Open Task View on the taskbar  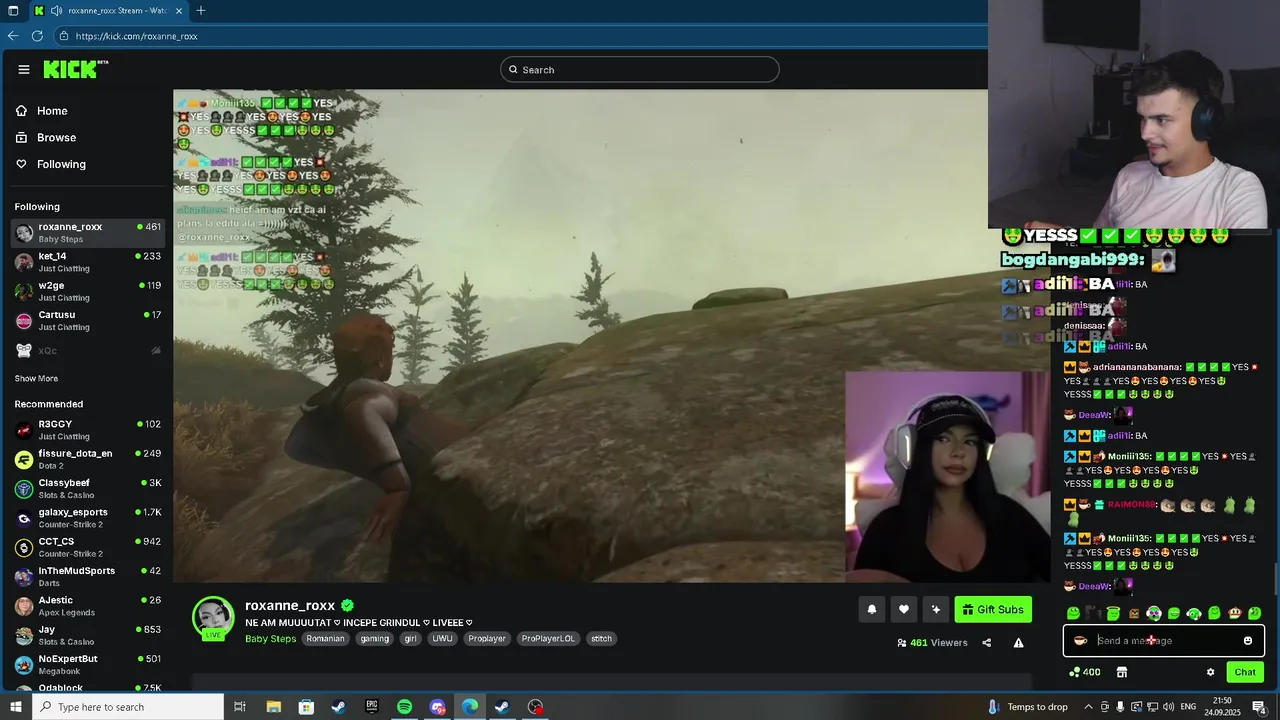pos(240,707)
